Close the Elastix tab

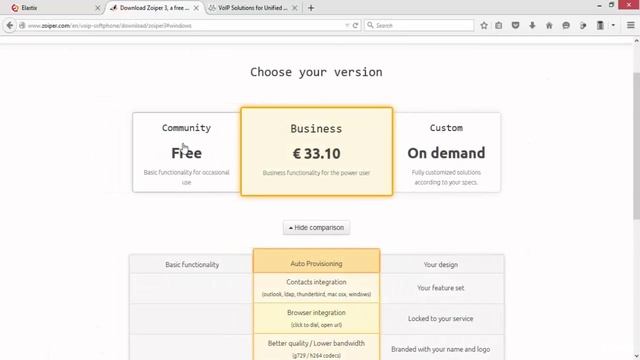click(98, 8)
